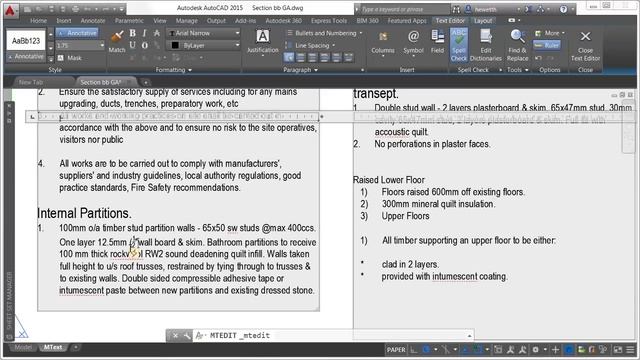Image resolution: width=640 pixels, height=360 pixels.
Task: Click the Match formatting brush
Action: (117, 42)
